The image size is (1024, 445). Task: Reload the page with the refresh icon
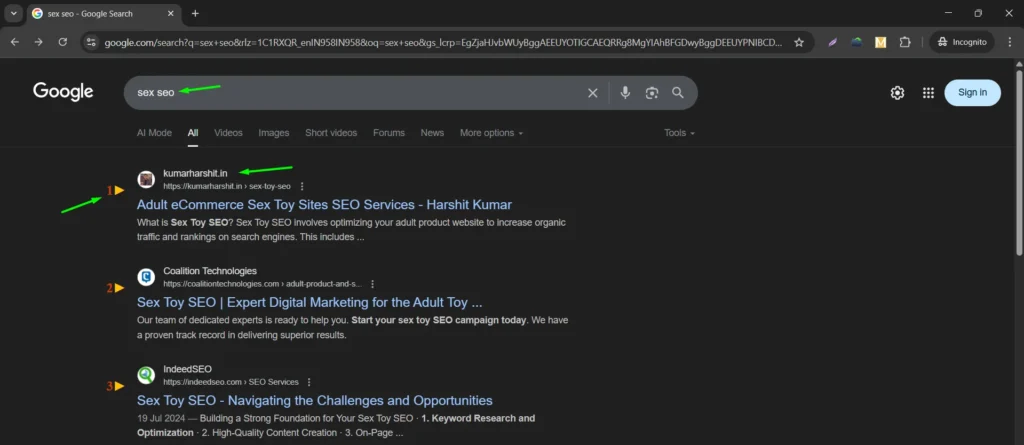[63, 42]
